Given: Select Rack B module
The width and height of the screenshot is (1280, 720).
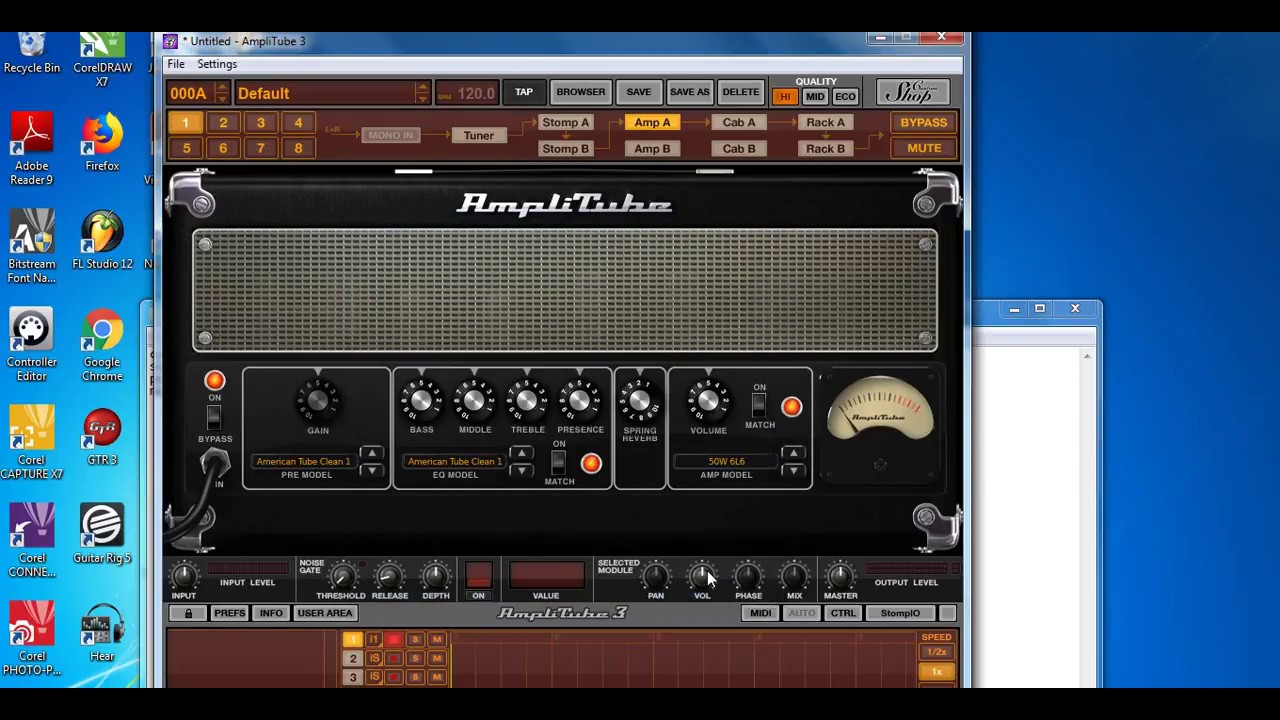Looking at the screenshot, I should pyautogui.click(x=825, y=148).
